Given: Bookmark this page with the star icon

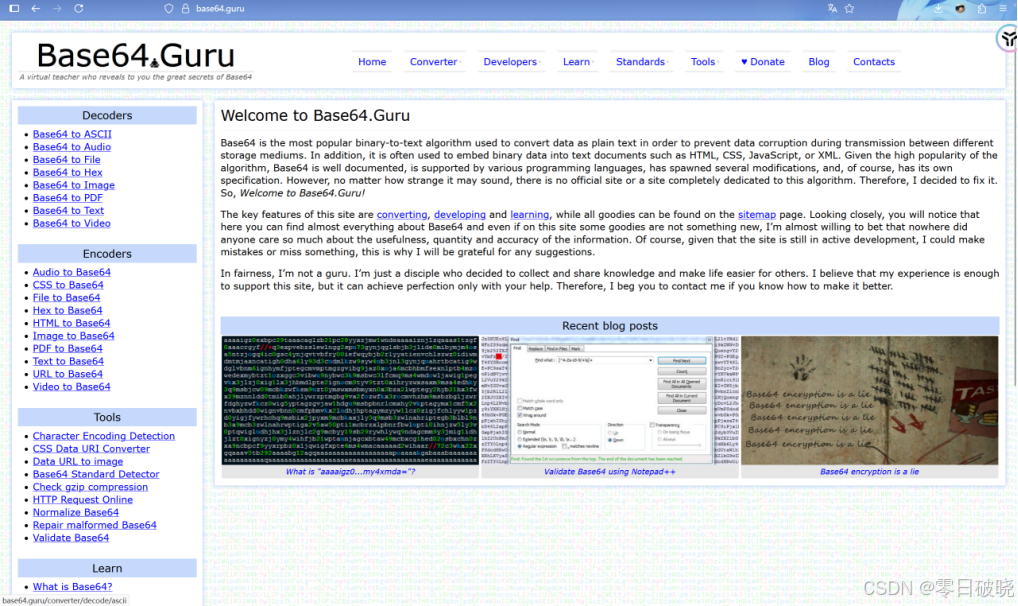Looking at the screenshot, I should (x=849, y=8).
